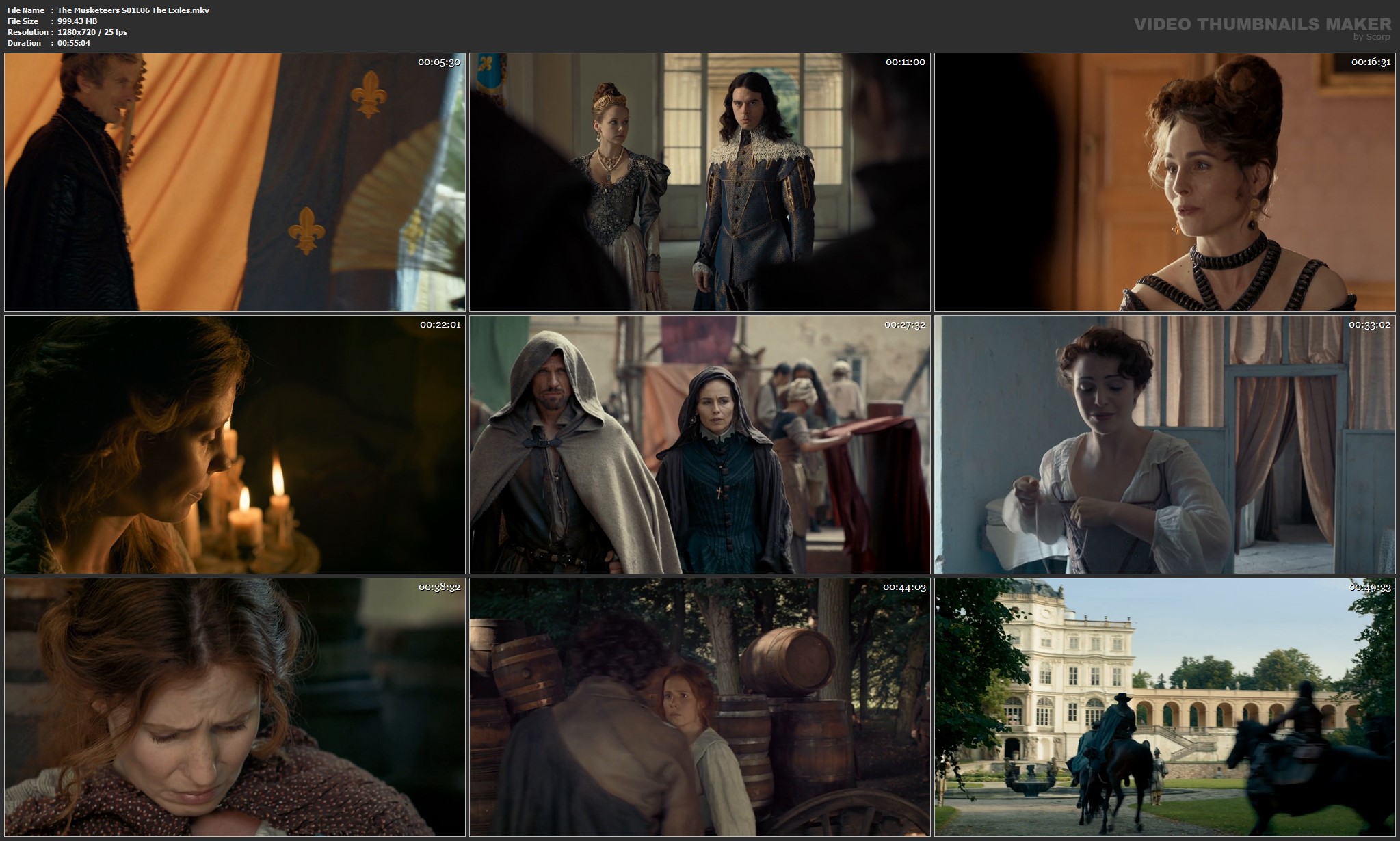1400x841 pixels.
Task: Click the 00:05:30 timestamp label
Action: [x=439, y=62]
